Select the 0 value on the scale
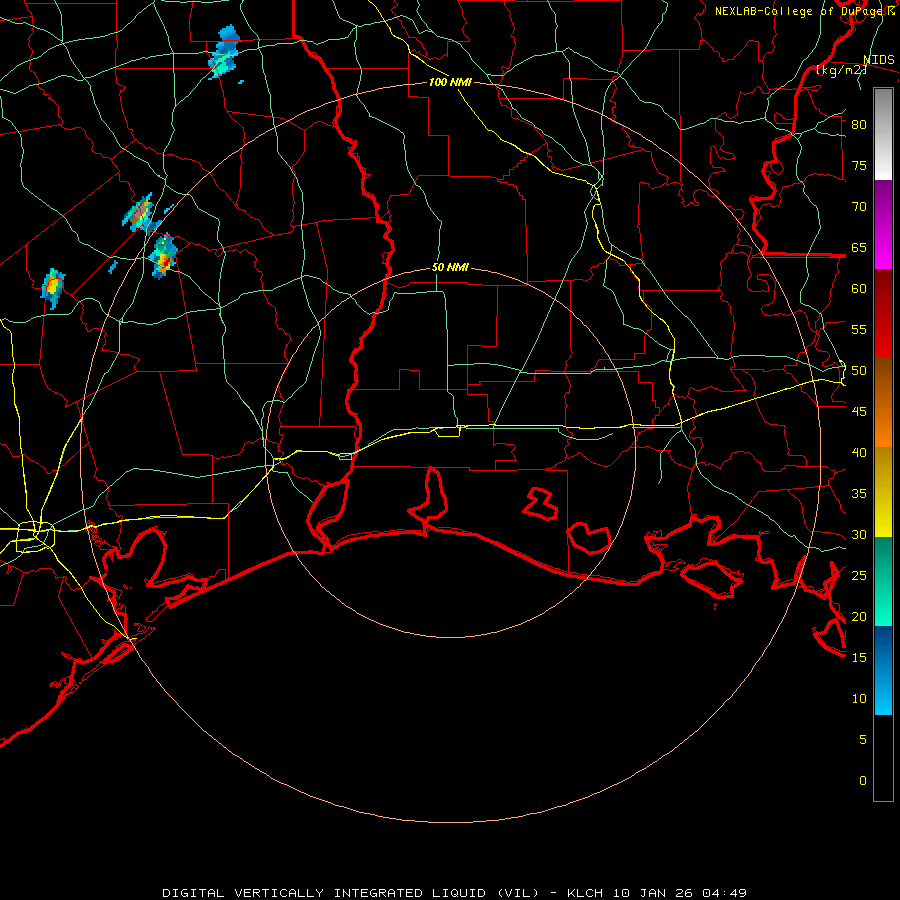This screenshot has height=900, width=900. [863, 781]
